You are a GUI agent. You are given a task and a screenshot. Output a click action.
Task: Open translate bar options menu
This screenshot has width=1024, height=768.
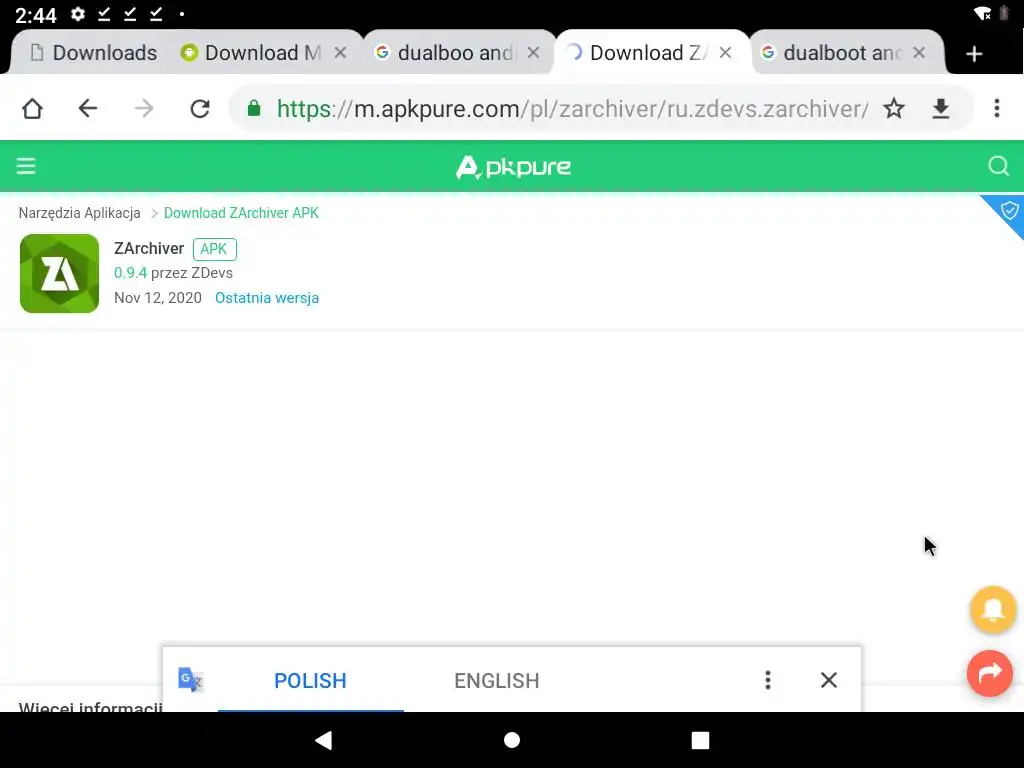768,680
